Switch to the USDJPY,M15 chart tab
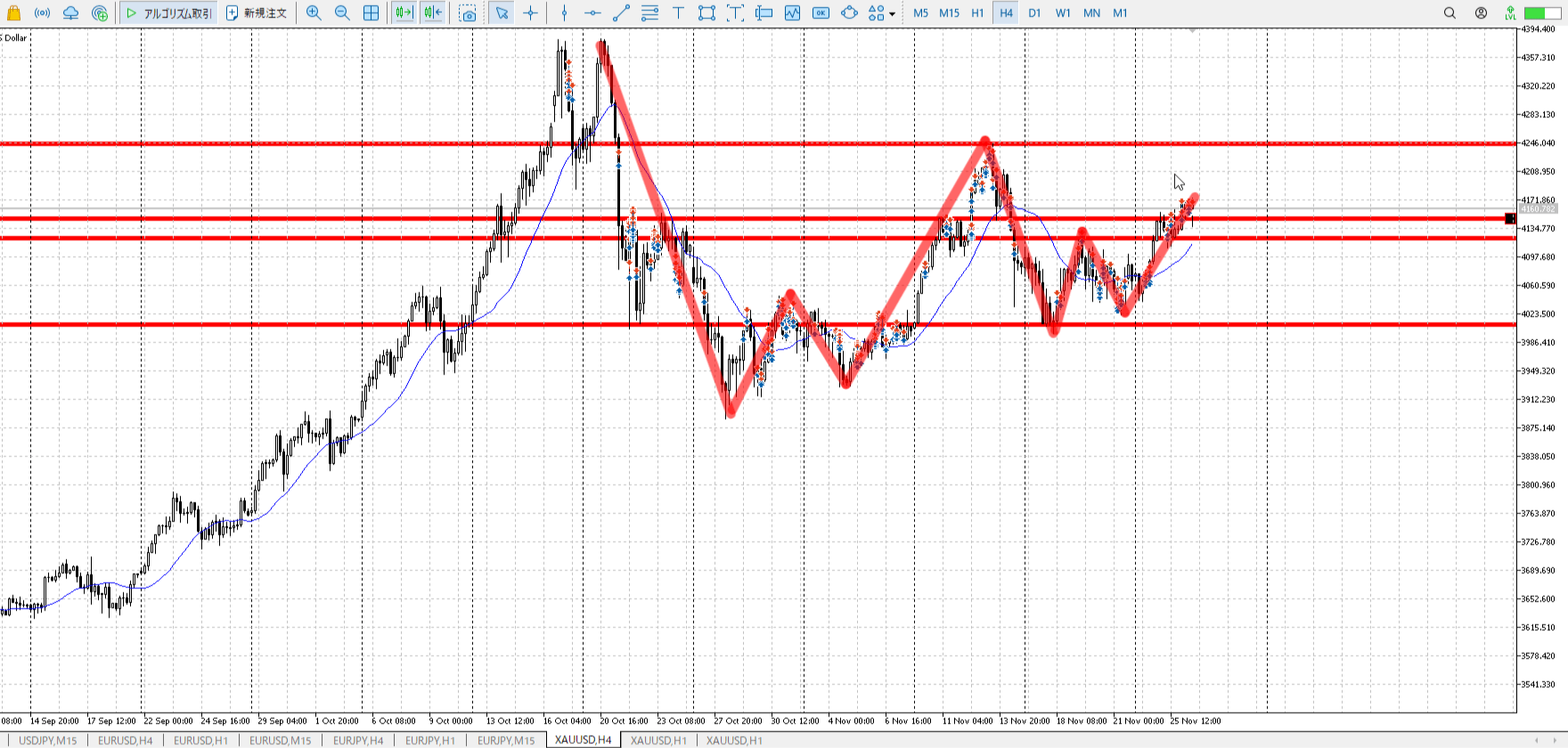The height and width of the screenshot is (748, 1568). 48,740
